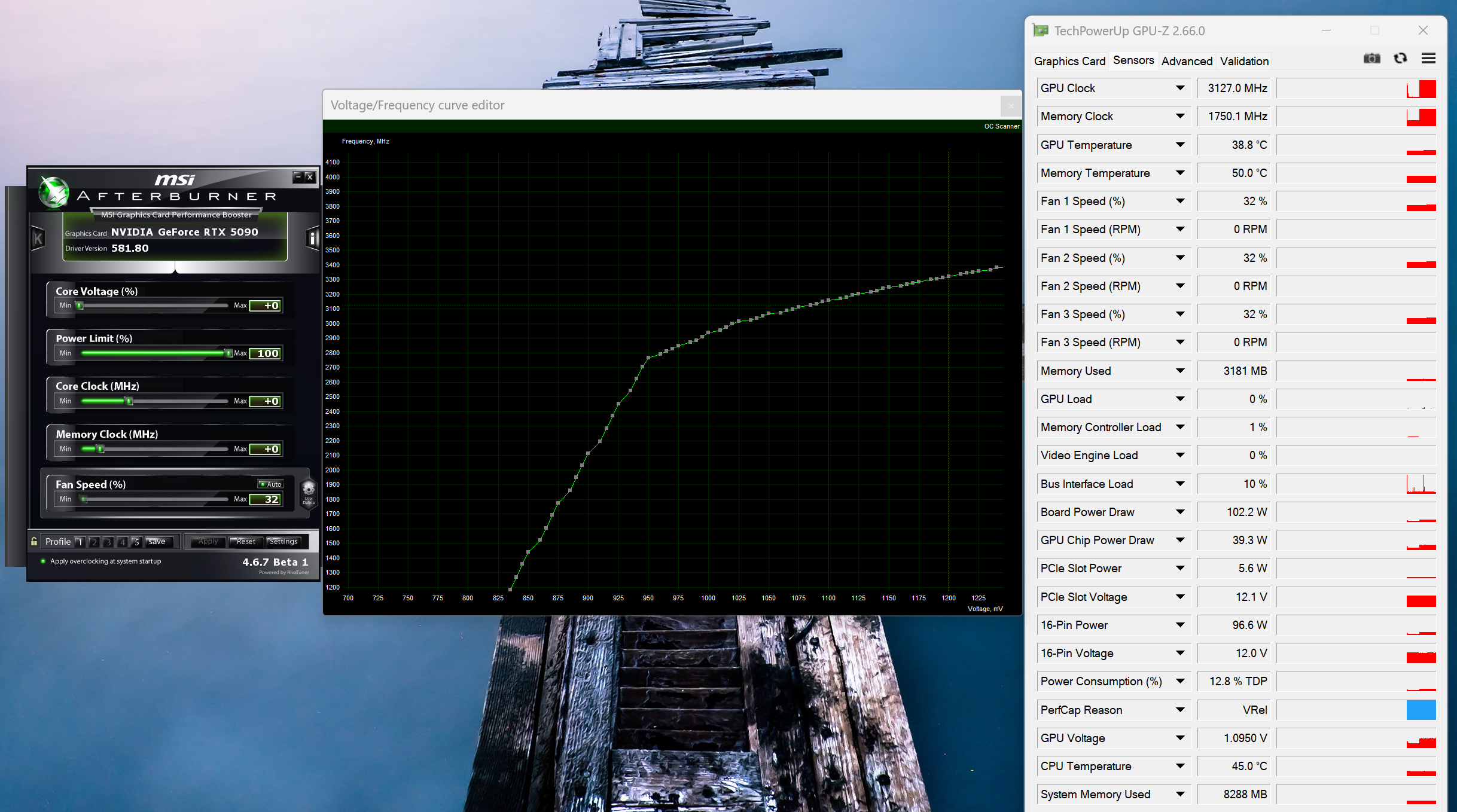
Task: Click the Afterburner 'i' information icon
Action: point(312,238)
